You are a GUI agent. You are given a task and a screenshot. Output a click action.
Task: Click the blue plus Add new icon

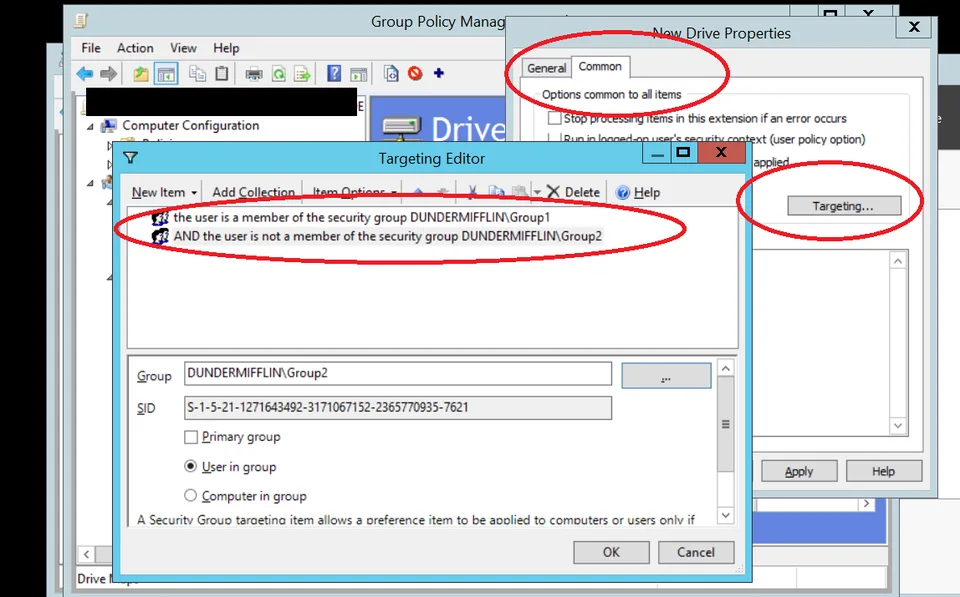(x=438, y=73)
